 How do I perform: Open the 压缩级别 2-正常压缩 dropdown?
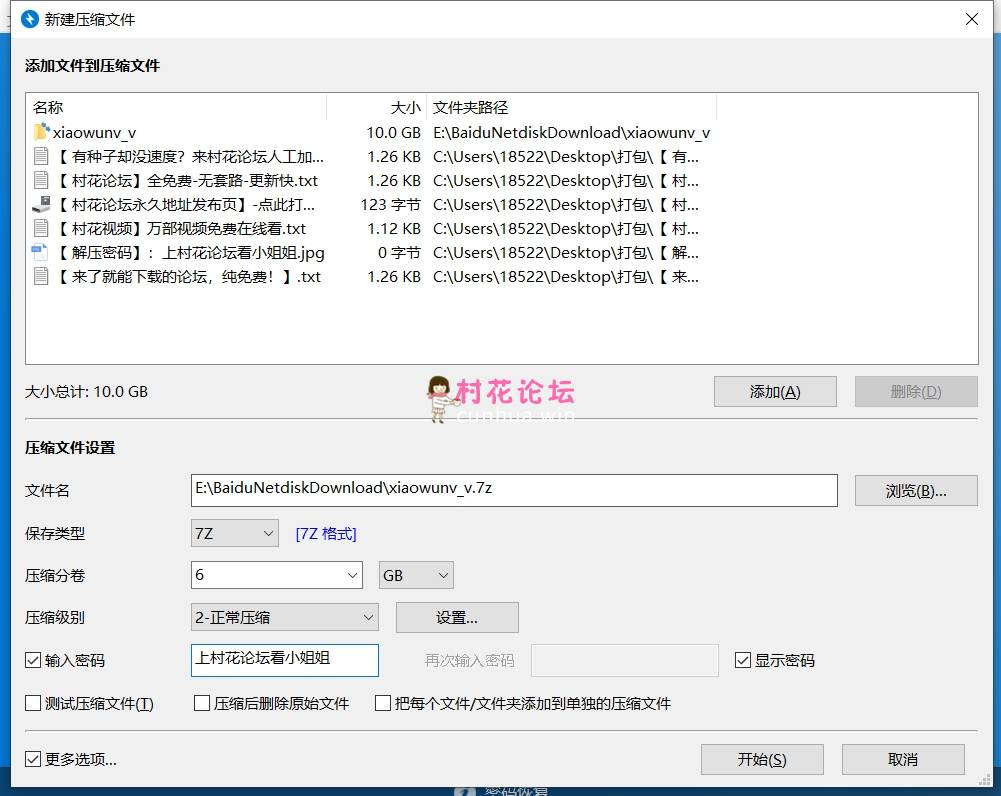(x=285, y=617)
